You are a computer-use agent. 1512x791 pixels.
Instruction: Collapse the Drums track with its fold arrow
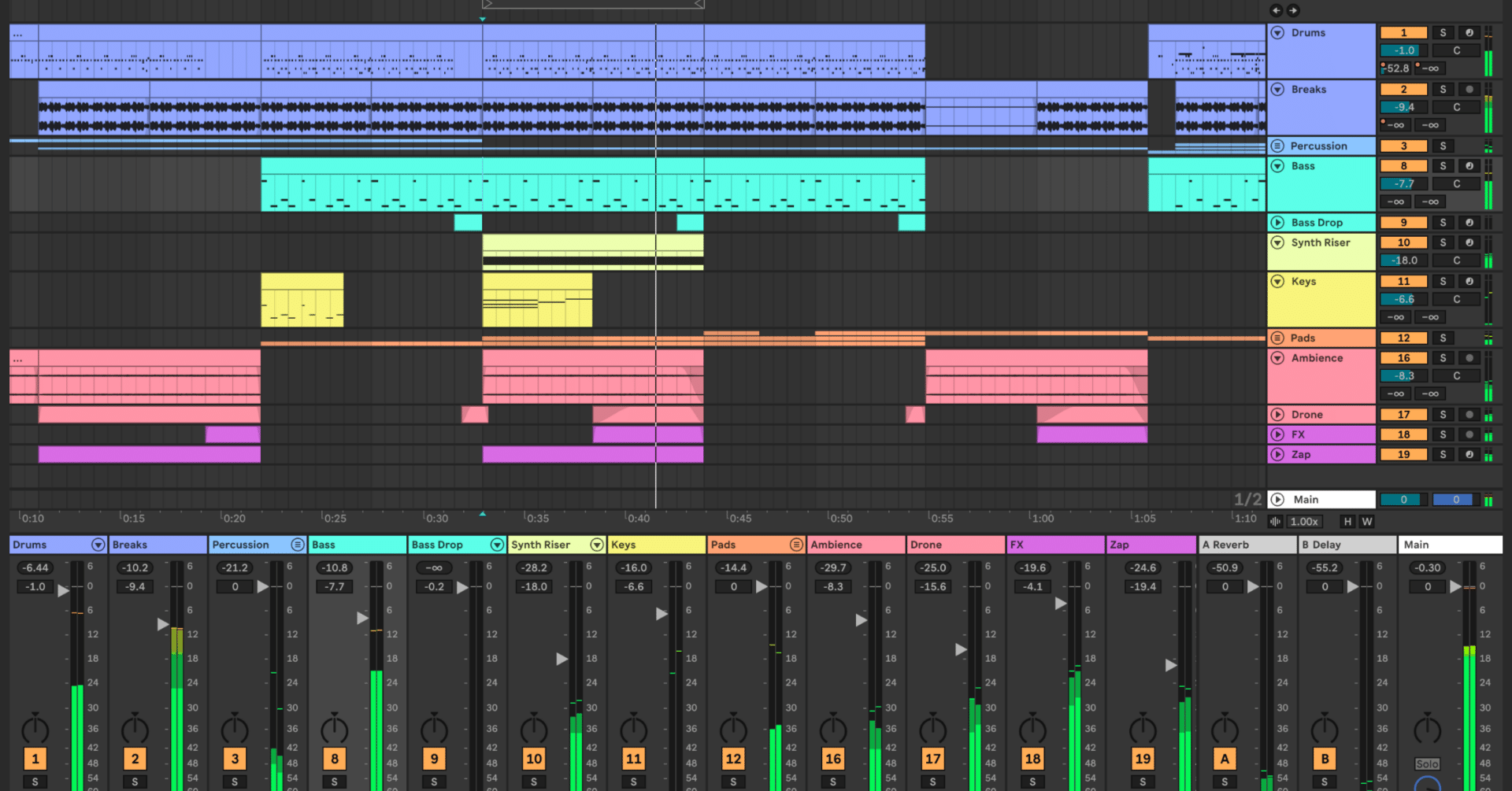pyautogui.click(x=1277, y=32)
